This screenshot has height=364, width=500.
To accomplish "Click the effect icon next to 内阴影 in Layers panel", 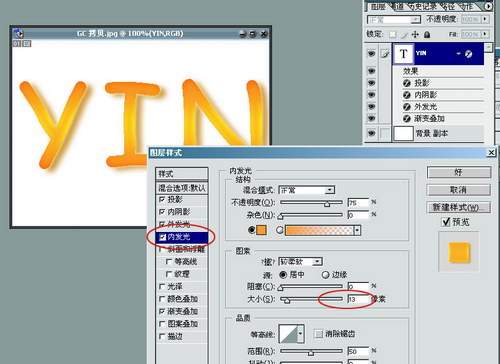I will [407, 95].
